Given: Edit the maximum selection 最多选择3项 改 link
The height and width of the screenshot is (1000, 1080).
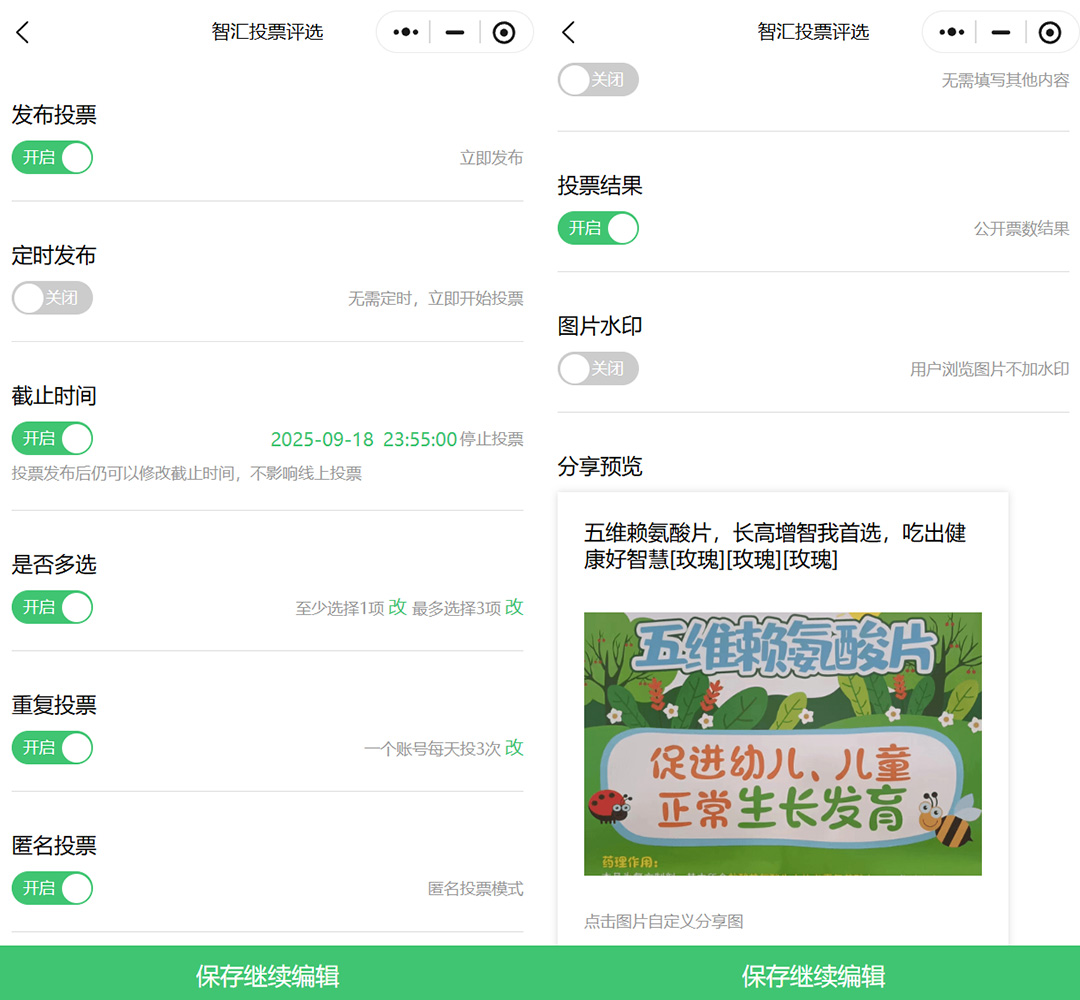Looking at the screenshot, I should click(x=514, y=607).
